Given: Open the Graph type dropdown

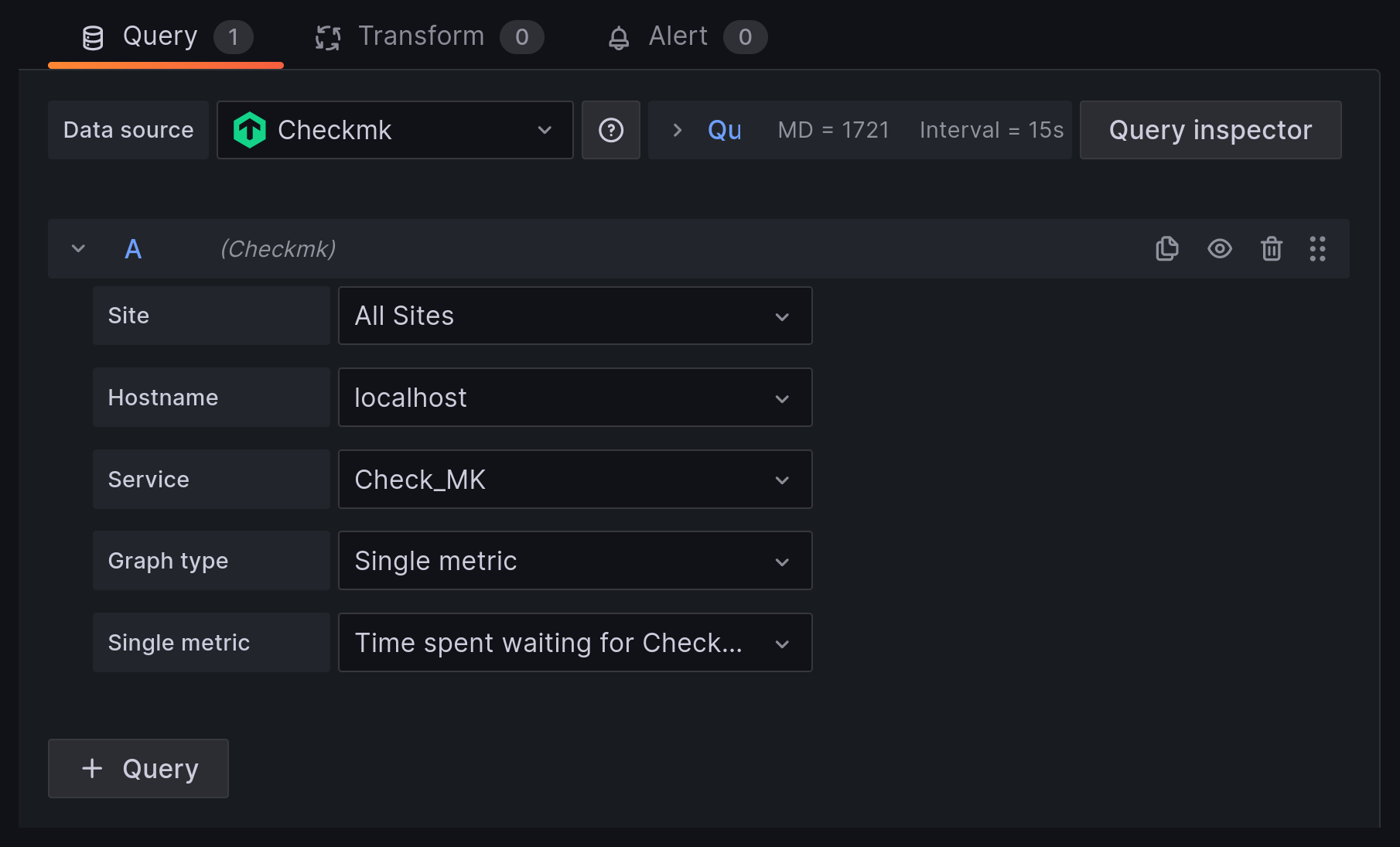Looking at the screenshot, I should [575, 561].
